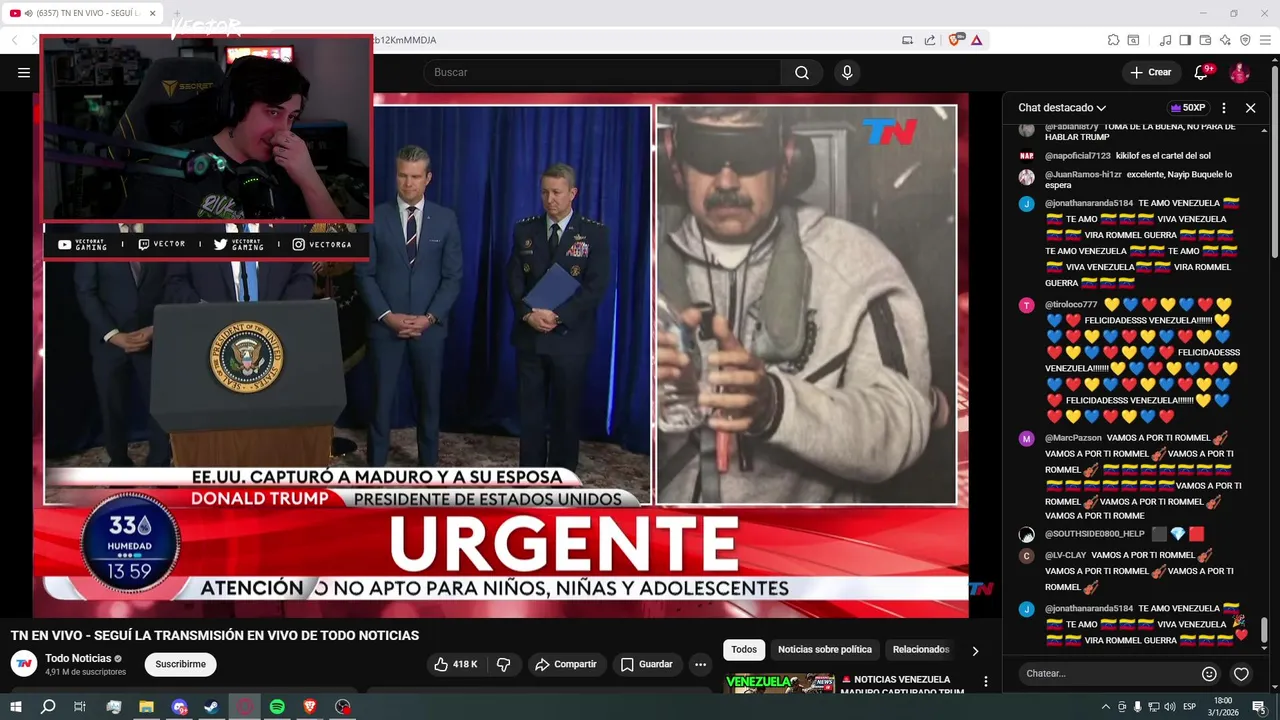Install or cast from the address bar screen icon
Image resolution: width=1280 pixels, height=720 pixels.
(907, 40)
